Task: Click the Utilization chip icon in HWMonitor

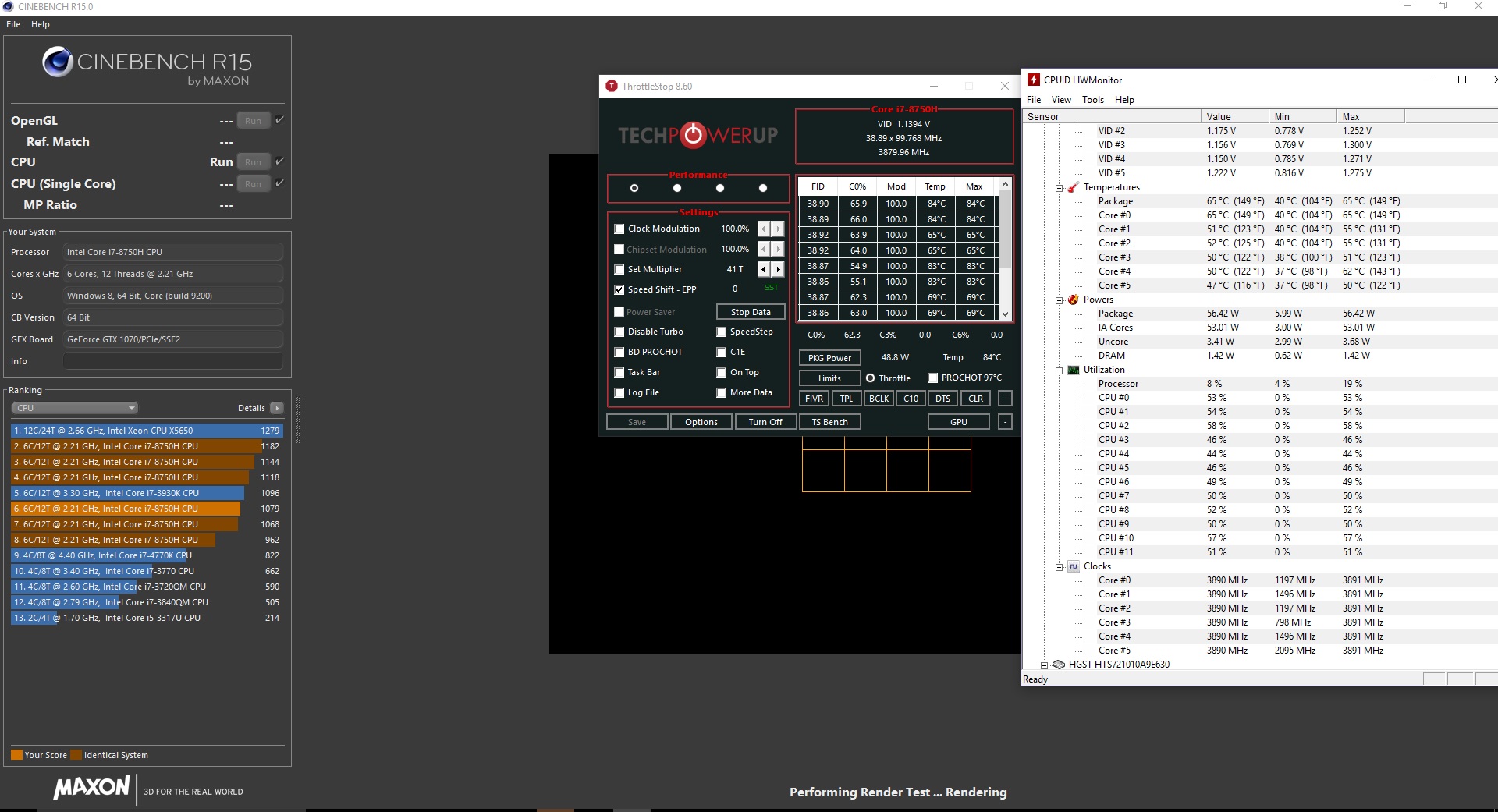Action: tap(1073, 370)
